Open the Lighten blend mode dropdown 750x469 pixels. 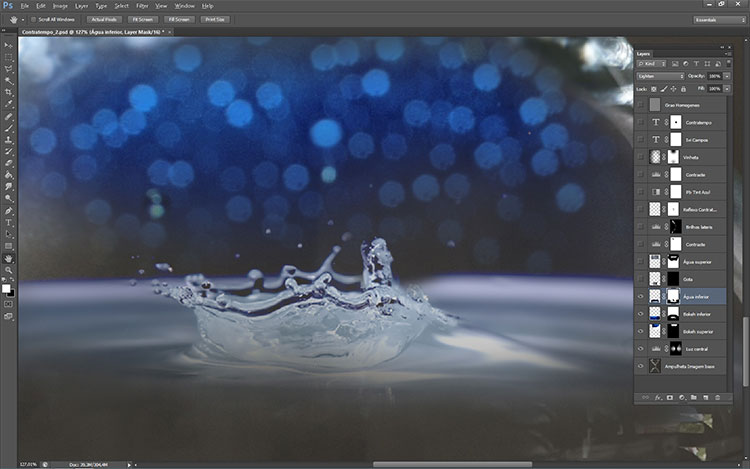click(x=660, y=76)
